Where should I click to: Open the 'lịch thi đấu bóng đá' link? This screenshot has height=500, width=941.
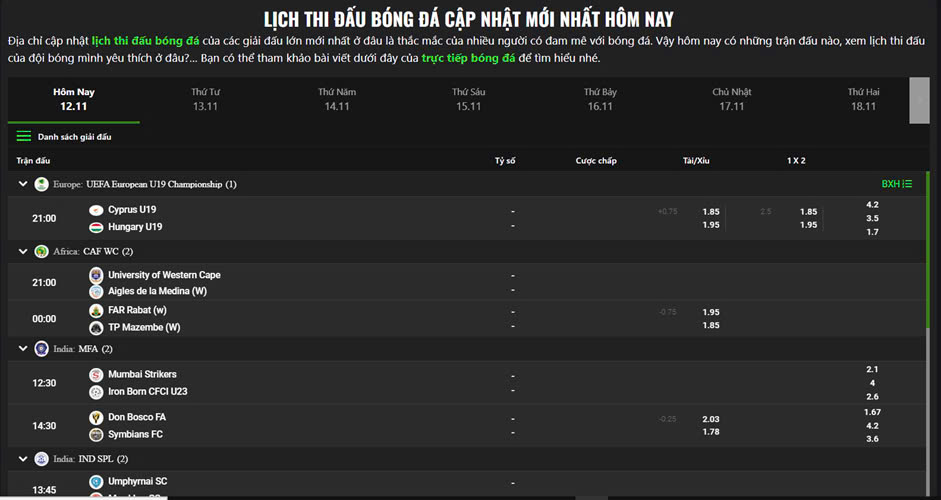[145, 41]
